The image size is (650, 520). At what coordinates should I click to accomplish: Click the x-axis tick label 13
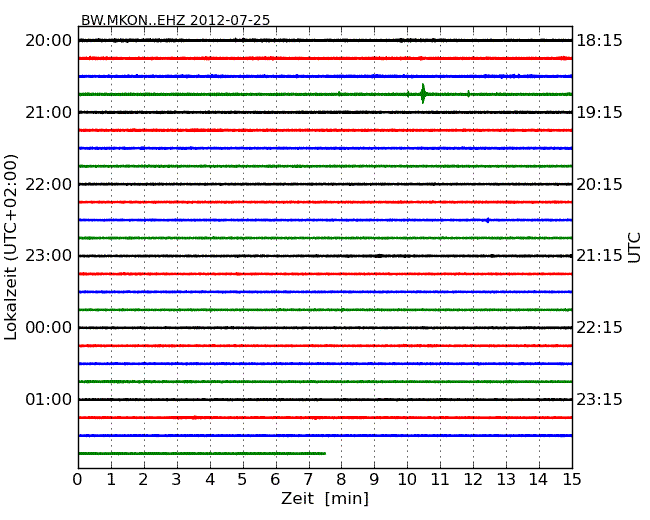506,480
